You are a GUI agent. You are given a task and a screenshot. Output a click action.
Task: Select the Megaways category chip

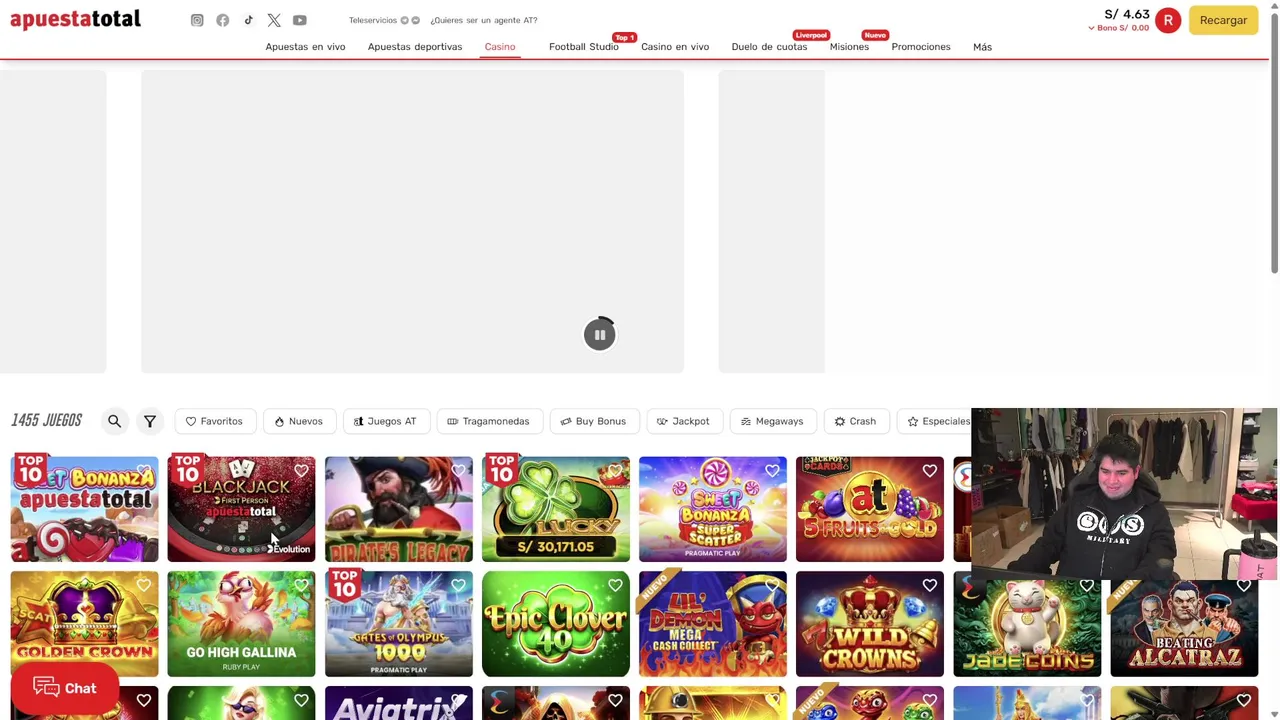772,421
